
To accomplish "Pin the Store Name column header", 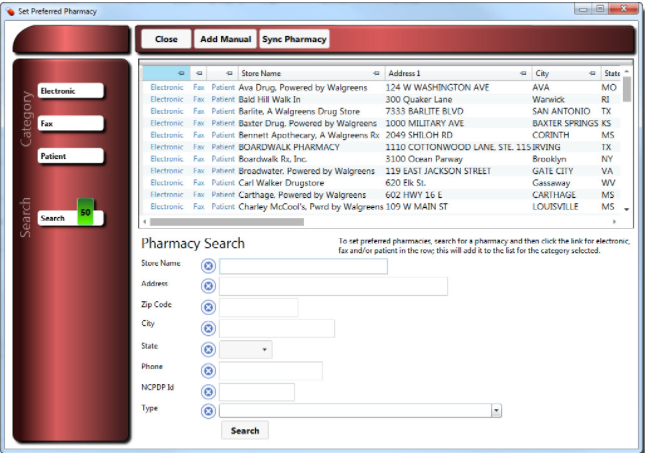I will tap(376, 73).
